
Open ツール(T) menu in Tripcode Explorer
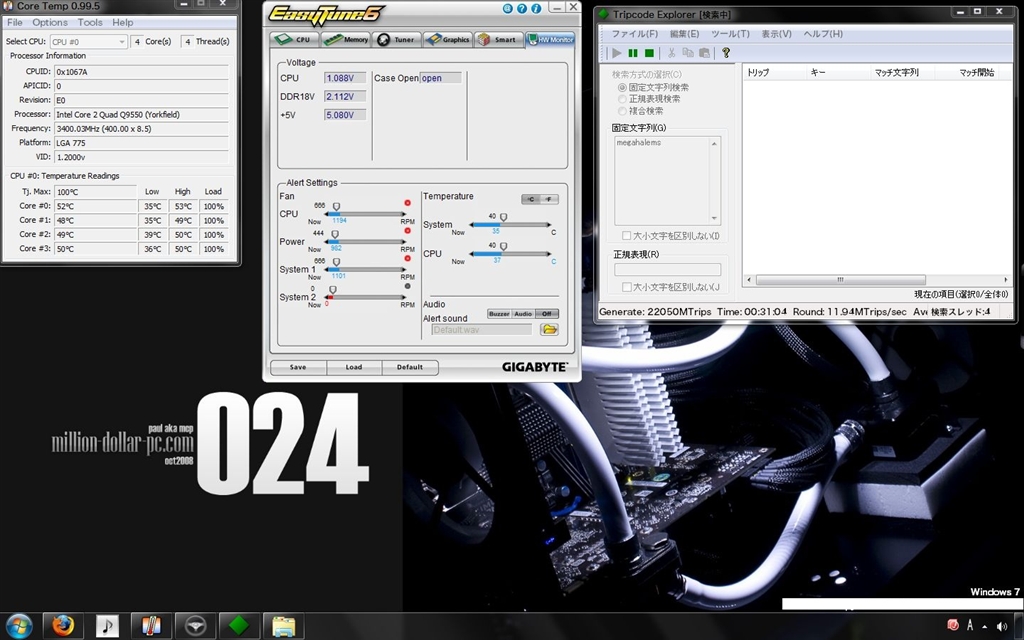(x=730, y=34)
